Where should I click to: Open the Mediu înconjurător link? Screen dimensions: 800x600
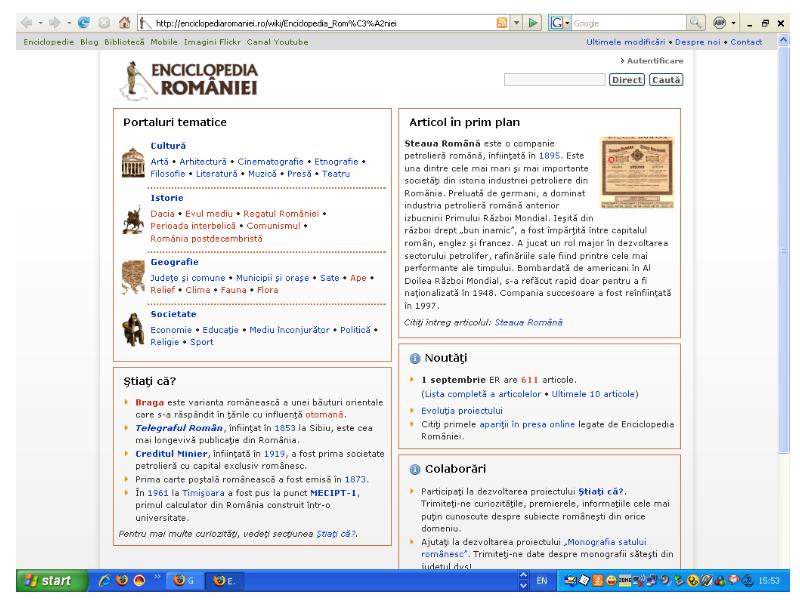289,330
